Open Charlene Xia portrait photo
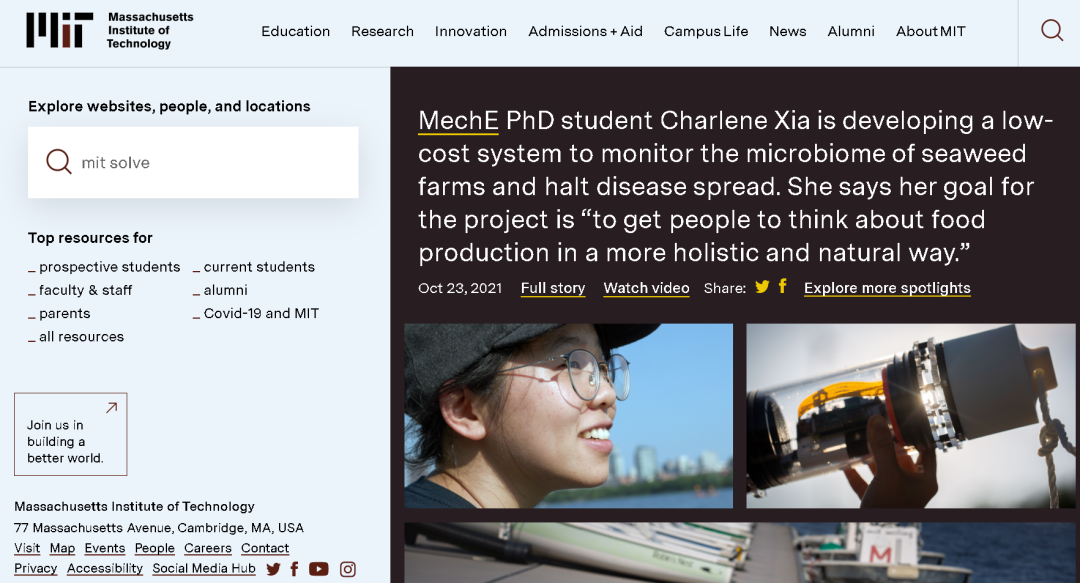 [x=568, y=415]
